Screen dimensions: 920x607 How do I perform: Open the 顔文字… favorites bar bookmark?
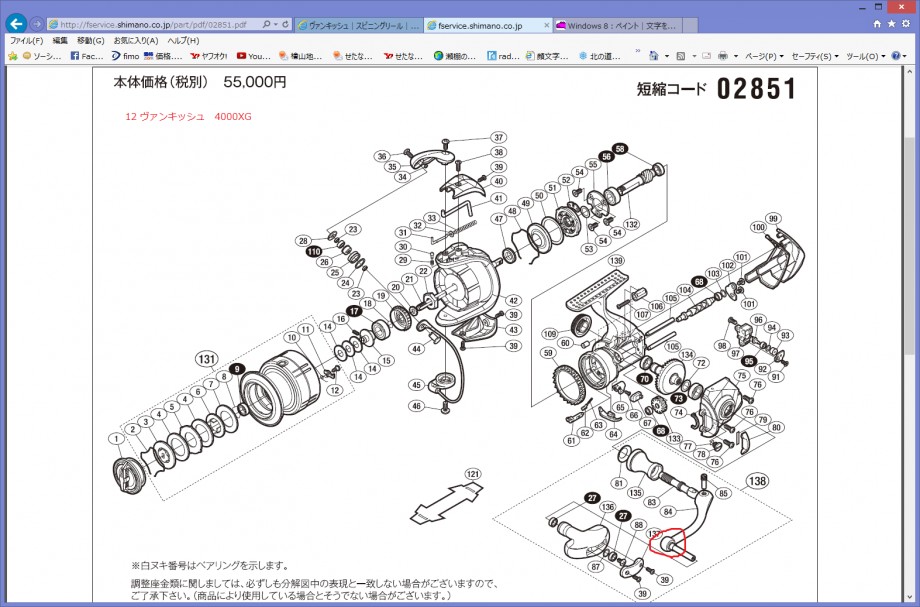[547, 56]
